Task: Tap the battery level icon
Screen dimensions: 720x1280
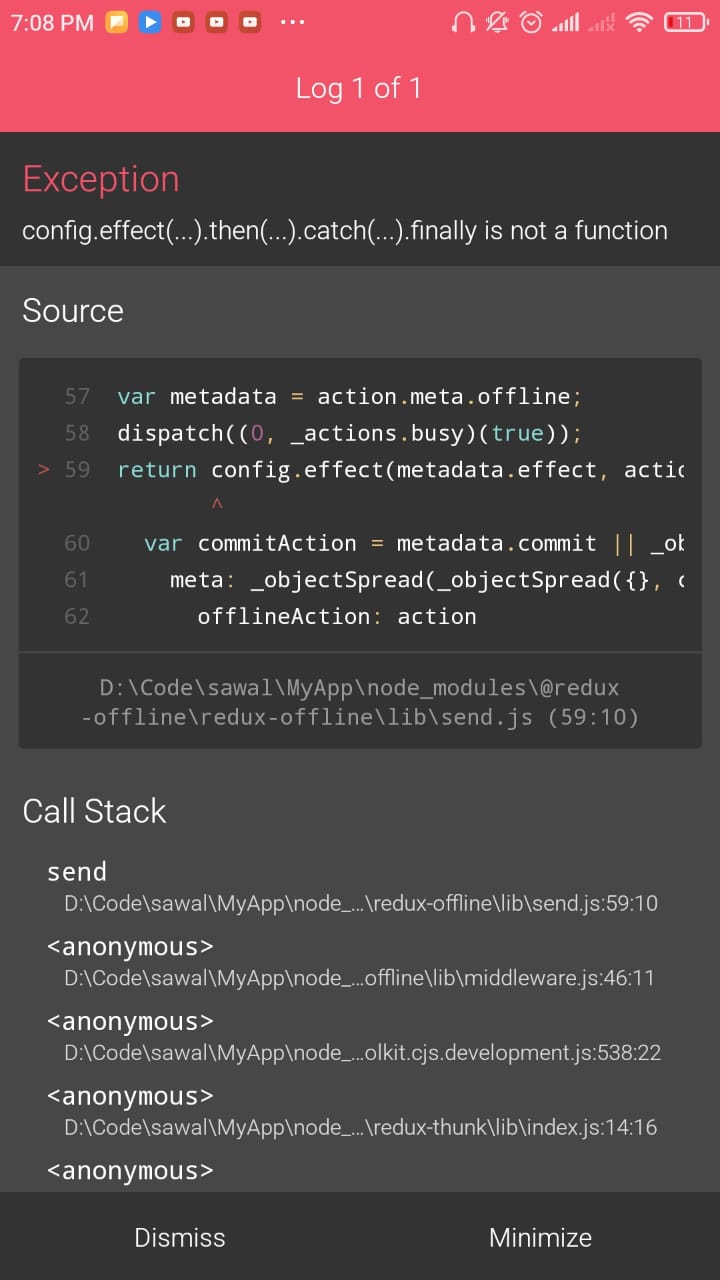Action: 686,21
